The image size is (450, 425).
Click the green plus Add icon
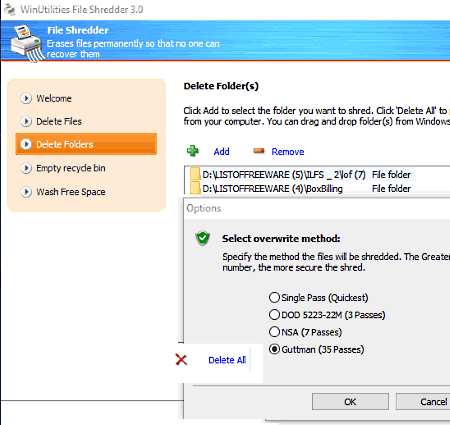click(x=193, y=151)
